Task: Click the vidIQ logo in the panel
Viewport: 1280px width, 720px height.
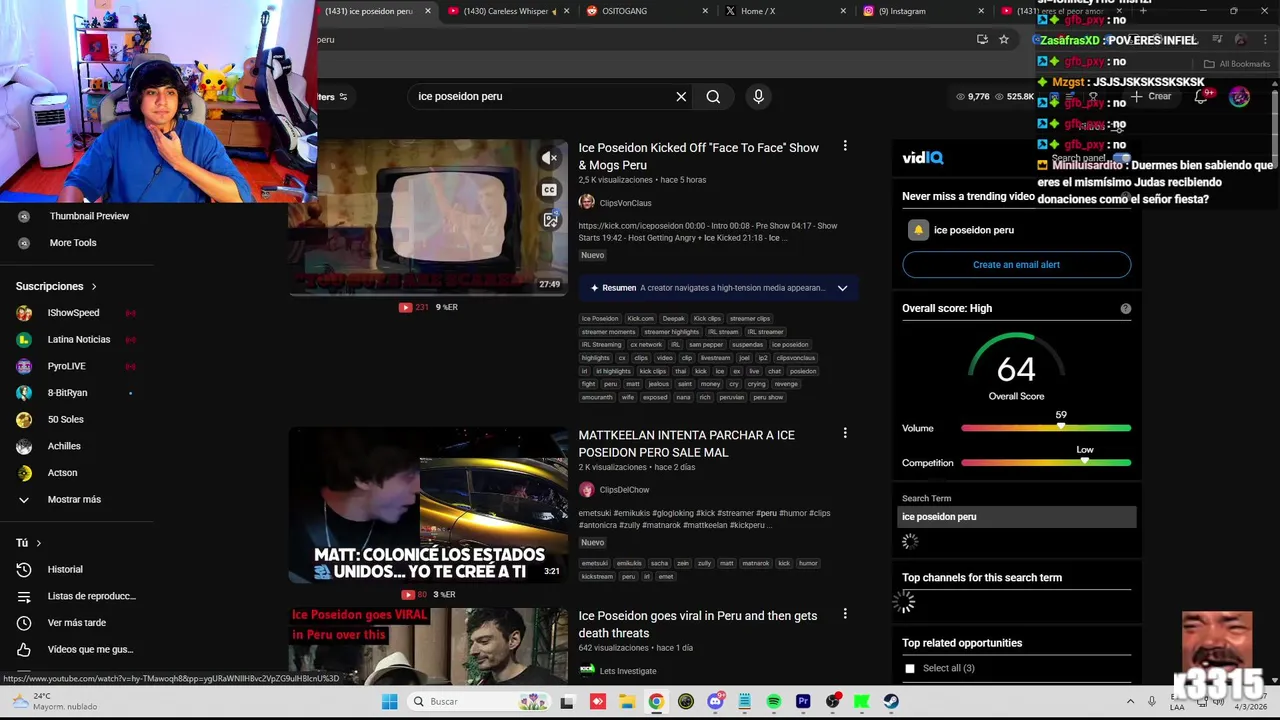Action: [x=922, y=158]
